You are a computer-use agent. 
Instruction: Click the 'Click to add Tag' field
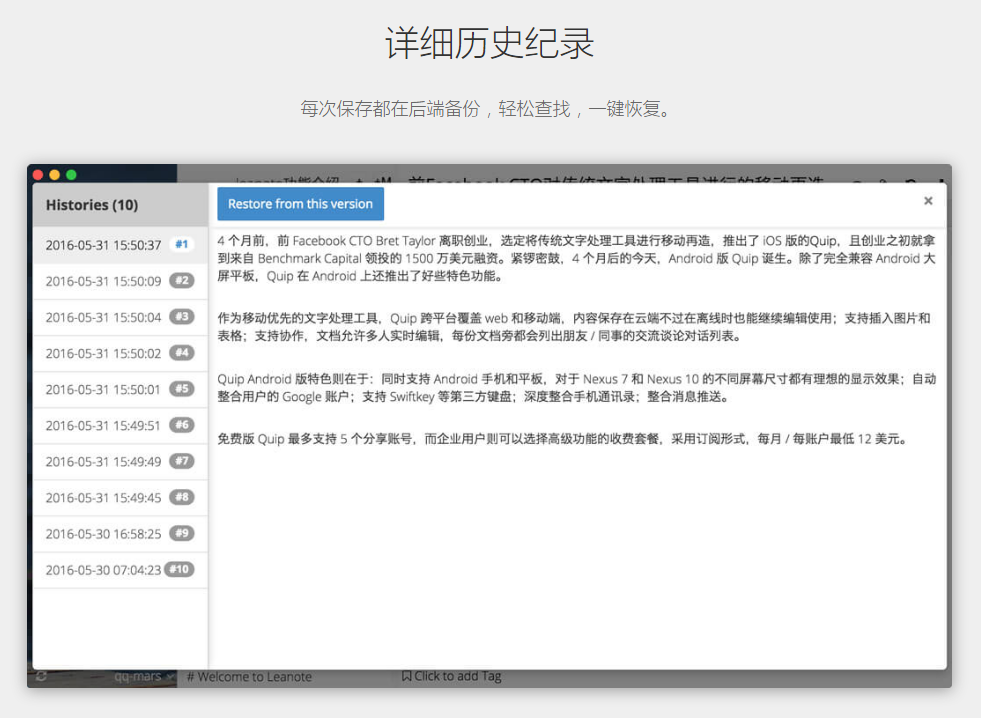coord(451,677)
